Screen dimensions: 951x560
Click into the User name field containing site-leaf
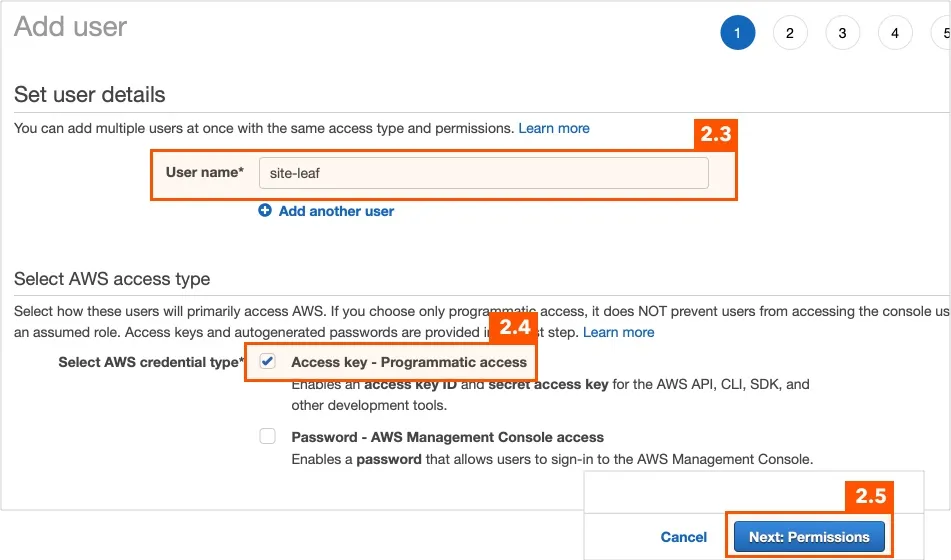coord(483,173)
